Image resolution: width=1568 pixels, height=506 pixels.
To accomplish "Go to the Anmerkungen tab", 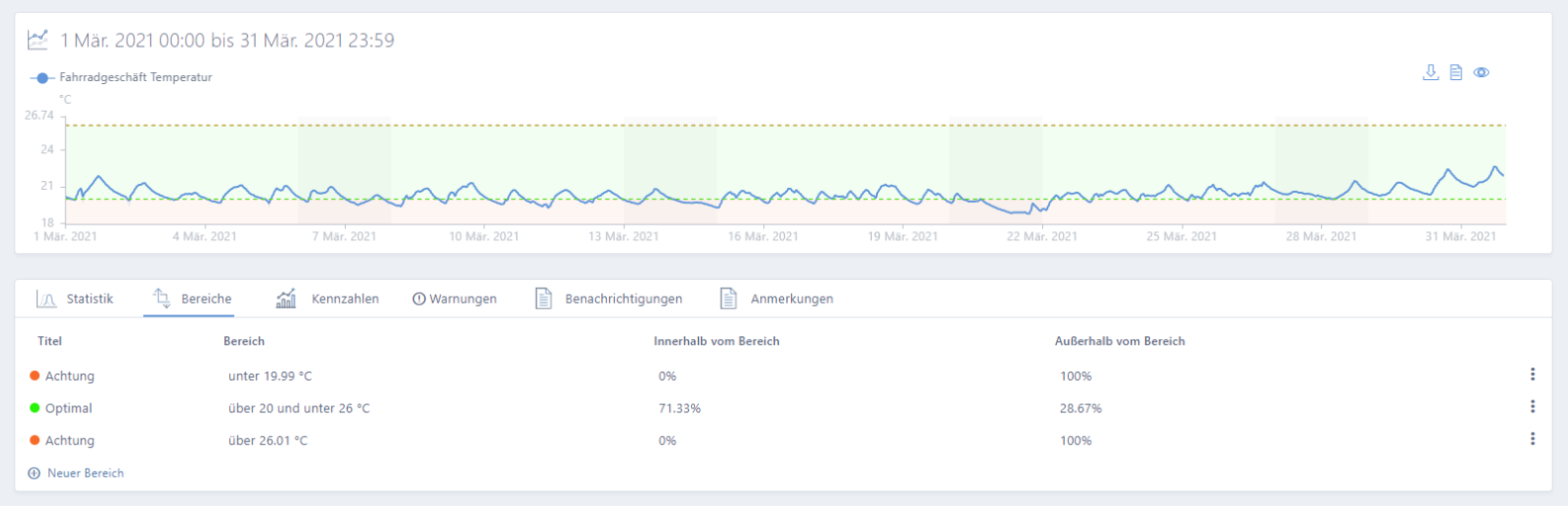I will tap(776, 298).
